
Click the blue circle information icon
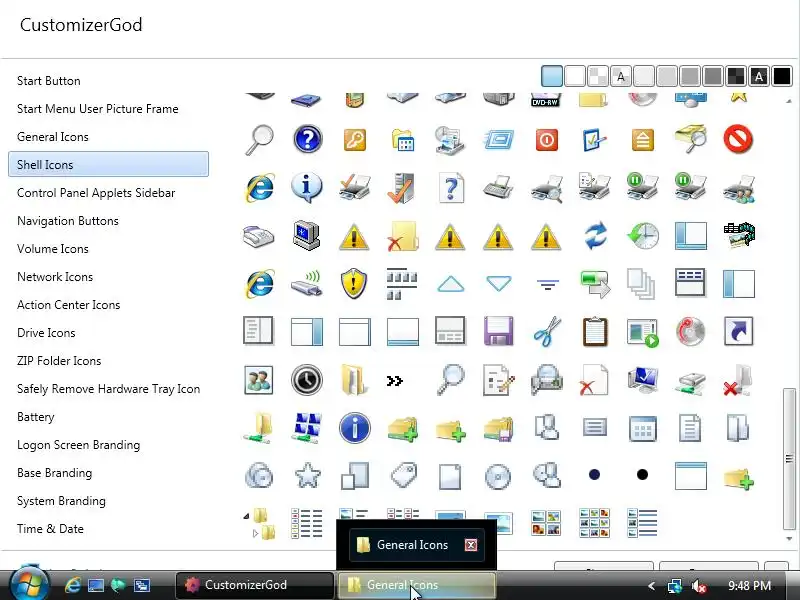pos(355,428)
